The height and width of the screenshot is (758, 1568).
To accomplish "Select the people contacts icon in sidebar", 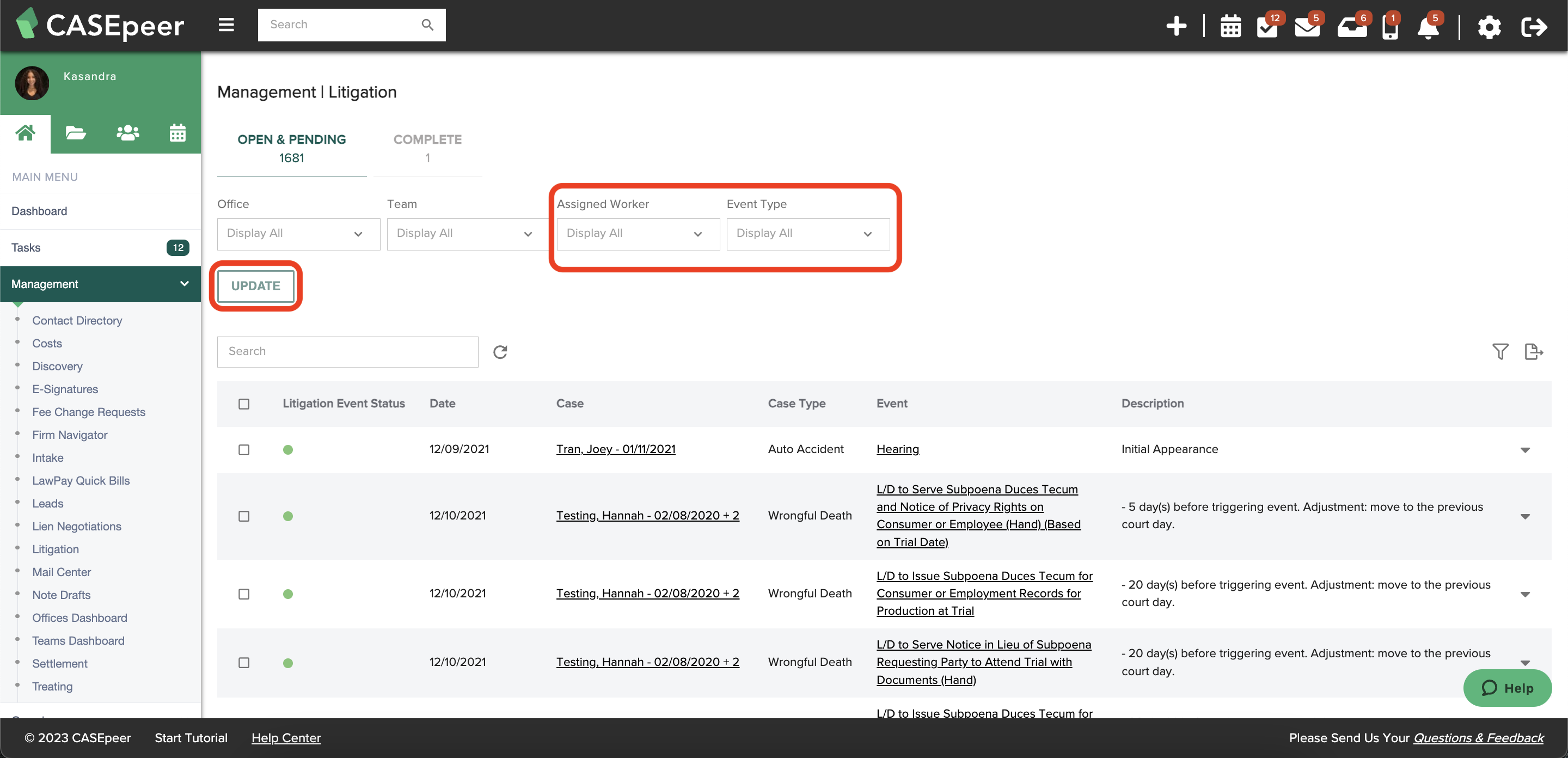I will click(x=127, y=133).
